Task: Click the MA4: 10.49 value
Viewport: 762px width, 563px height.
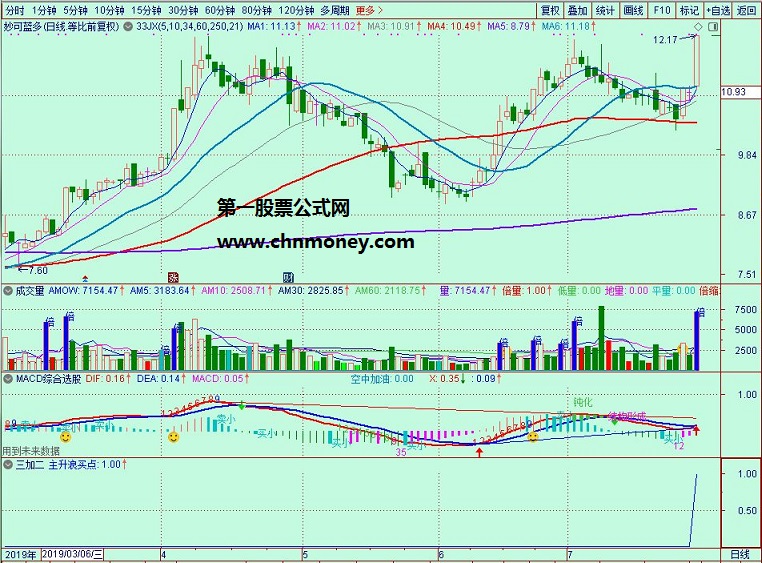Action: tap(454, 26)
